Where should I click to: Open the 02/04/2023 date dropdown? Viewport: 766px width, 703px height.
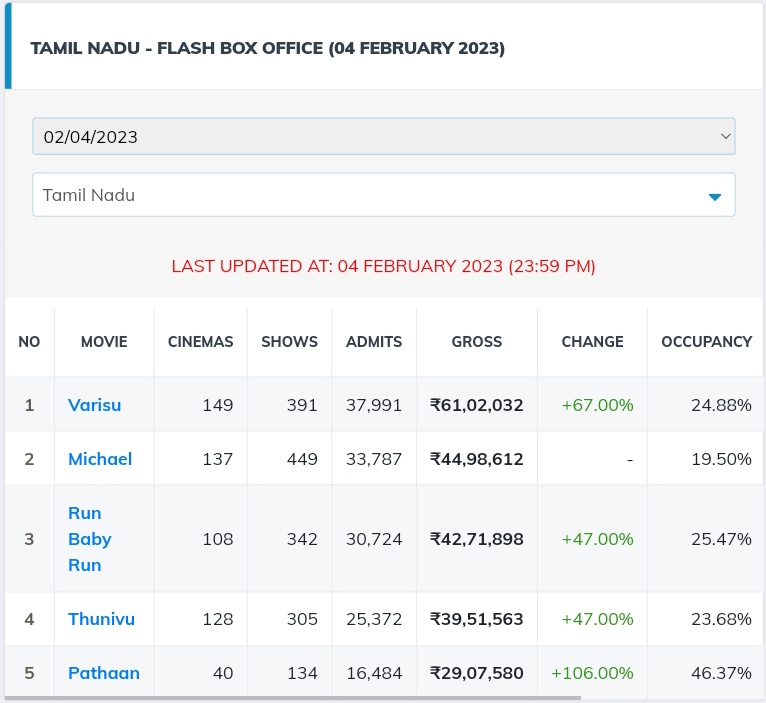(383, 136)
